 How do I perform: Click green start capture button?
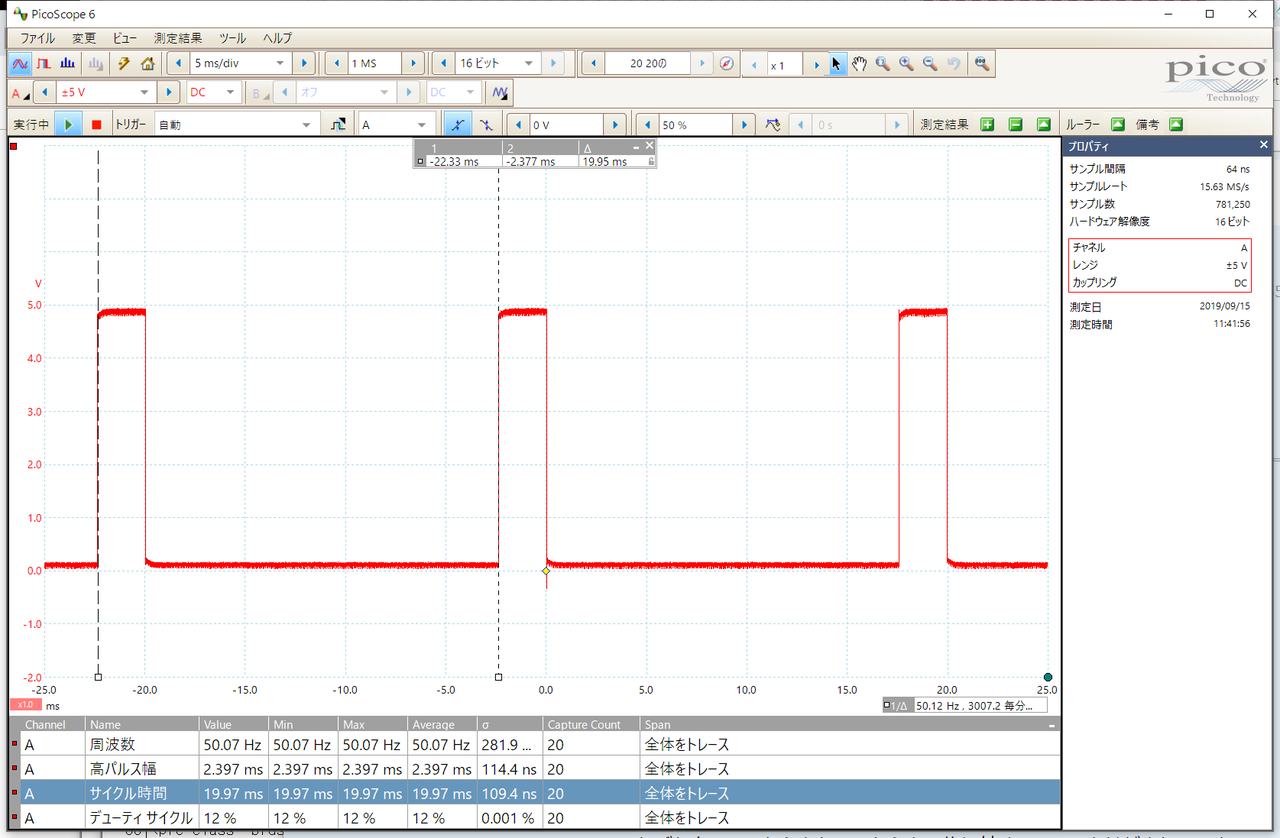[68, 125]
